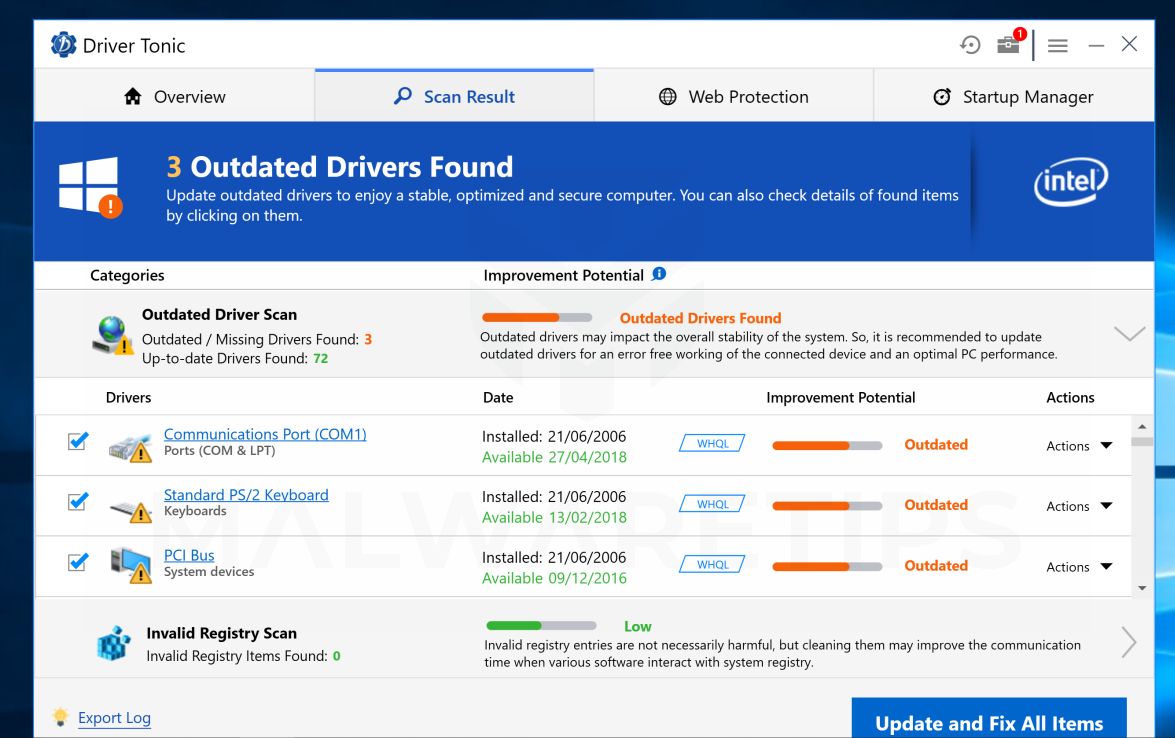This screenshot has height=738, width=1175.
Task: Click the driver list scrollbar down arrow
Action: click(1142, 588)
